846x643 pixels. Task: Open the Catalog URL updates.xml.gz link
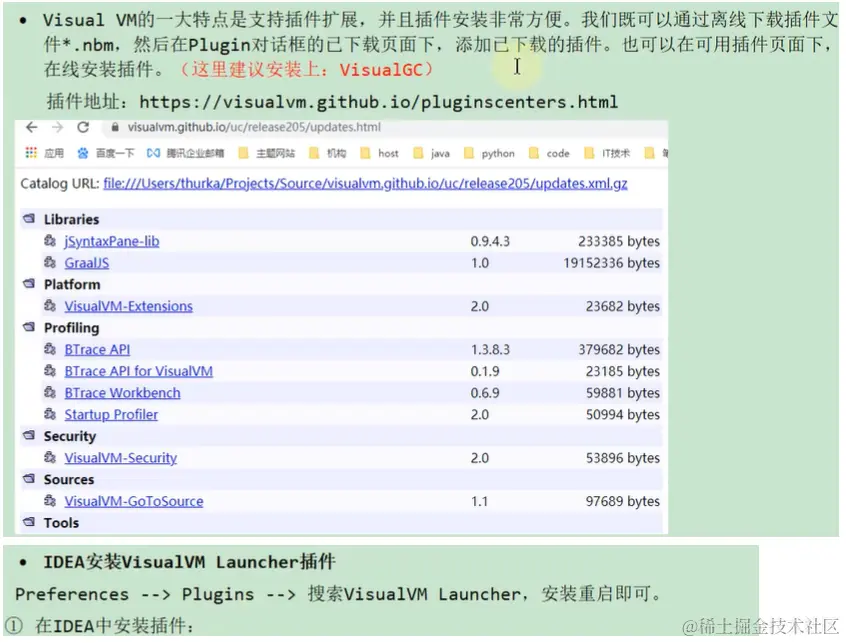pos(365,183)
